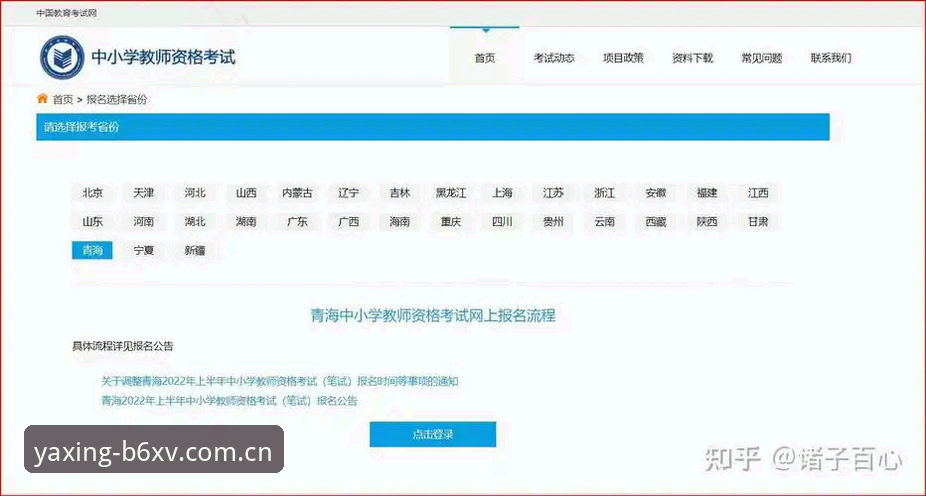
Task: Select province 山西
Action: click(x=246, y=193)
